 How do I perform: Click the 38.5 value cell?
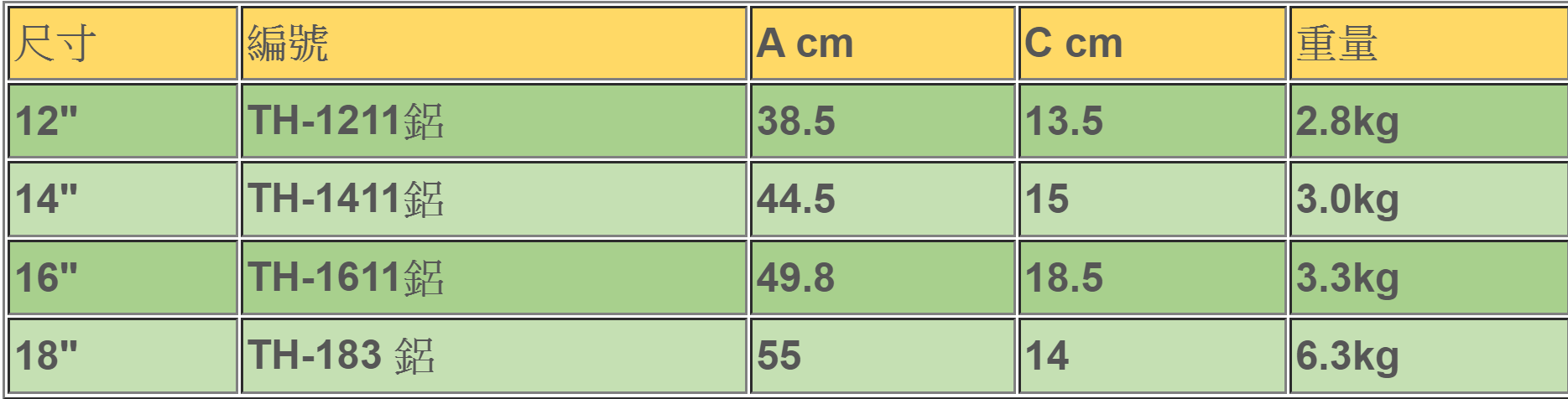click(x=883, y=121)
